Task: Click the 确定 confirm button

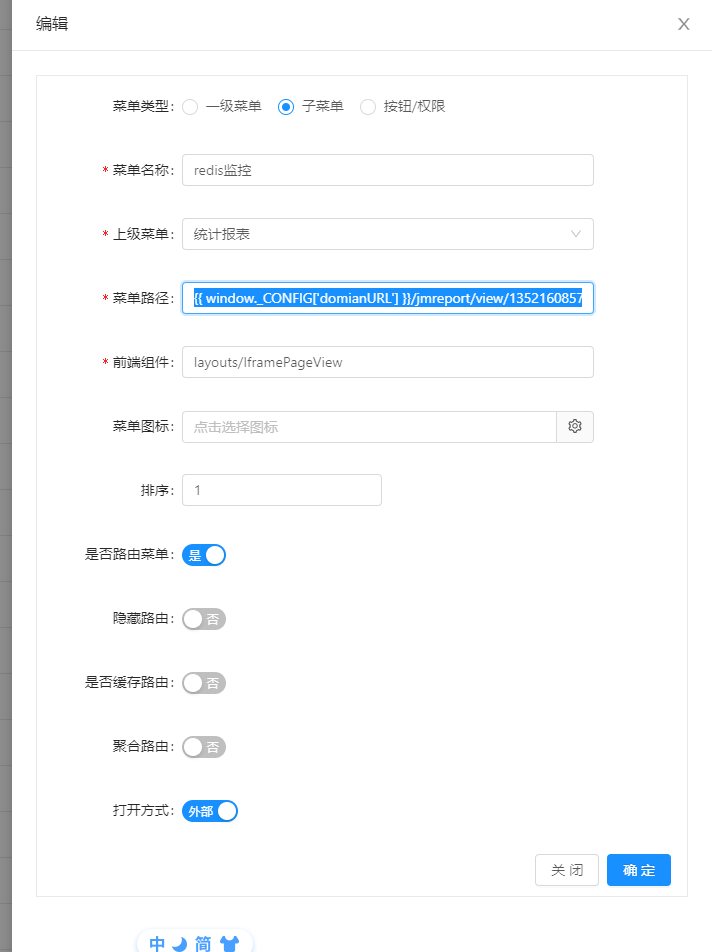Action: click(x=639, y=870)
